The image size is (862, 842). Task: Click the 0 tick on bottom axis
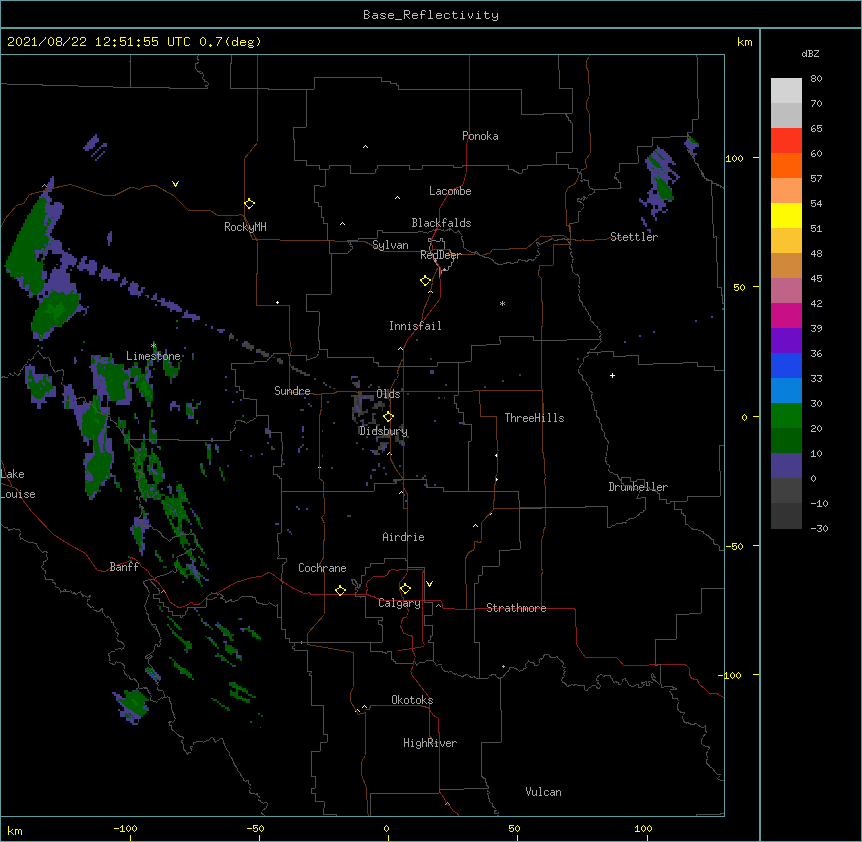pos(386,828)
